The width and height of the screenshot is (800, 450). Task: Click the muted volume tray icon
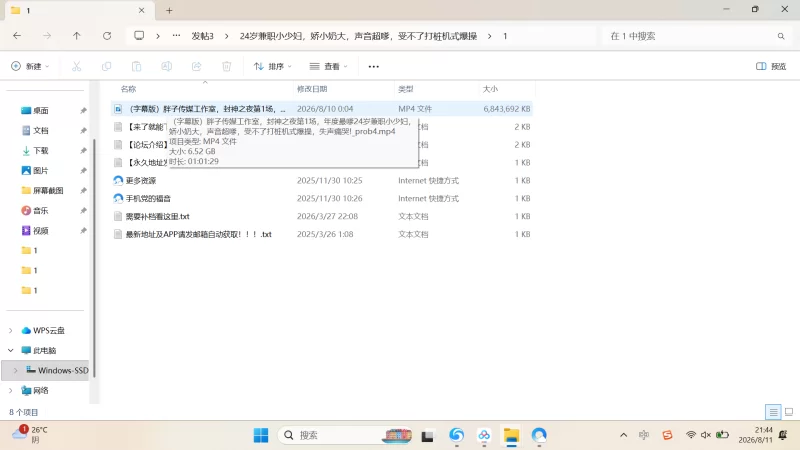tap(706, 435)
